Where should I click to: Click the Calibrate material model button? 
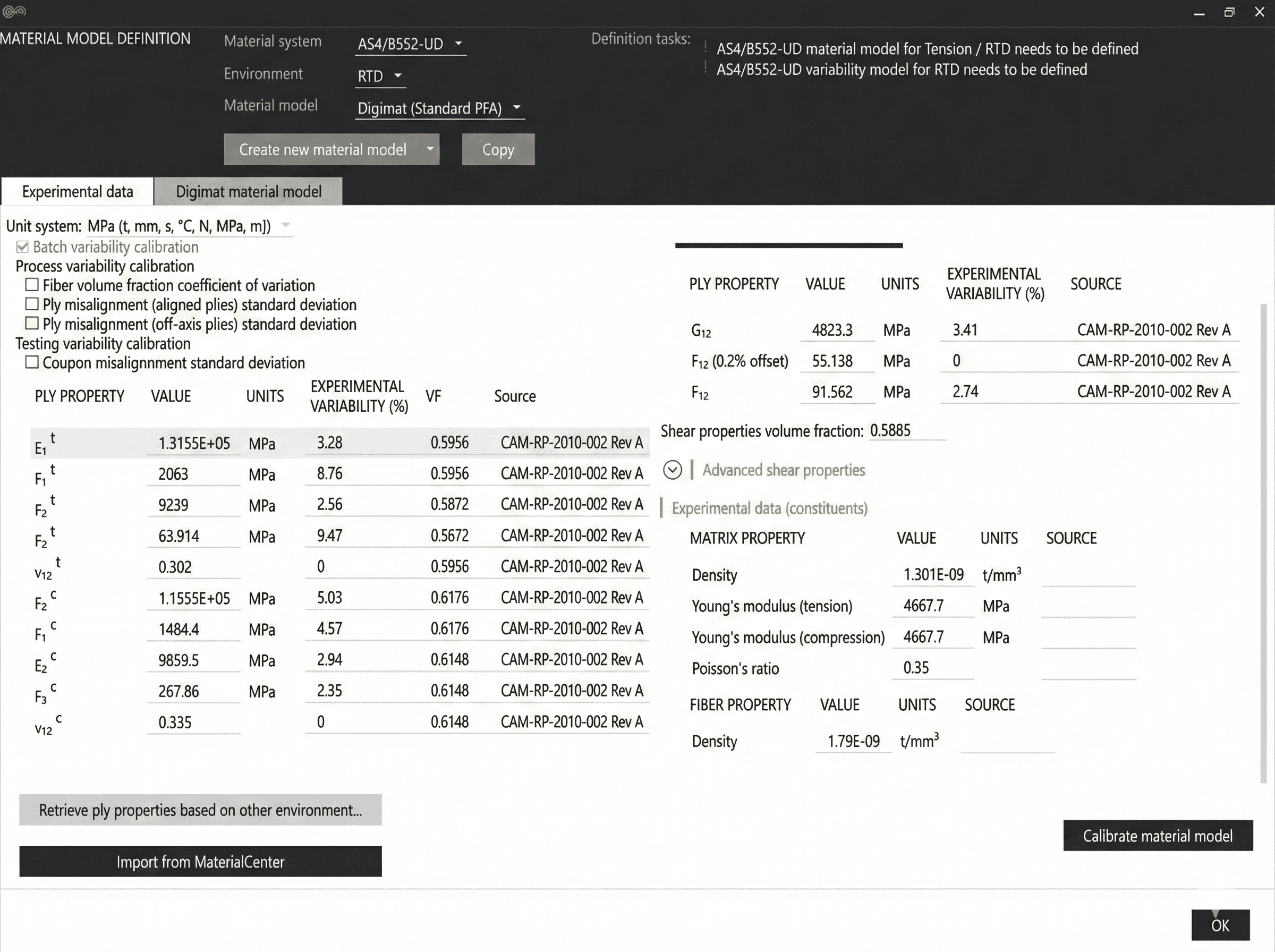(x=1158, y=836)
